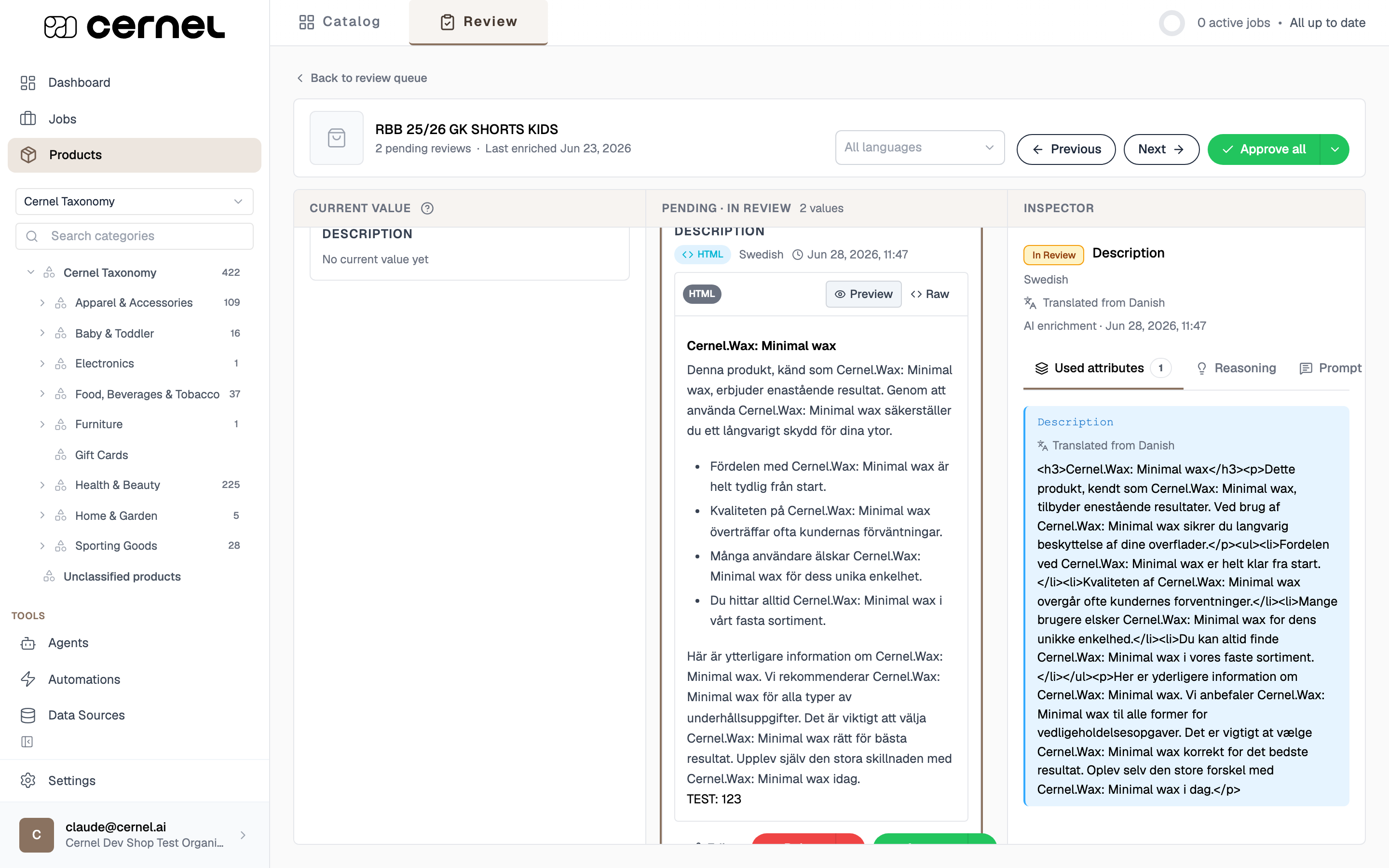Click the attribute card translate icon
Screen dimensions: 1389x868
click(x=1042, y=446)
